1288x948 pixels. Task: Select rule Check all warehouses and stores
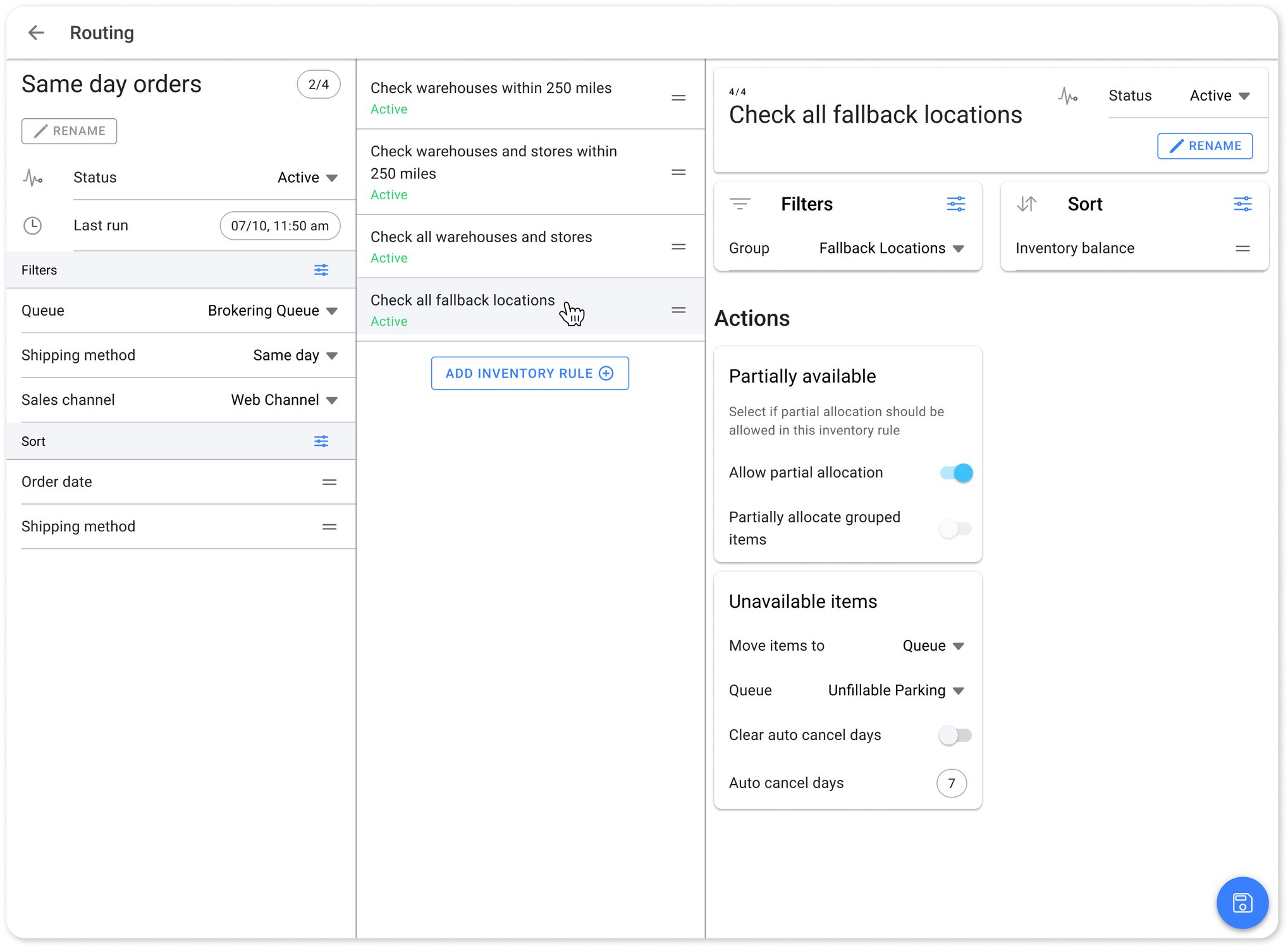(x=530, y=247)
